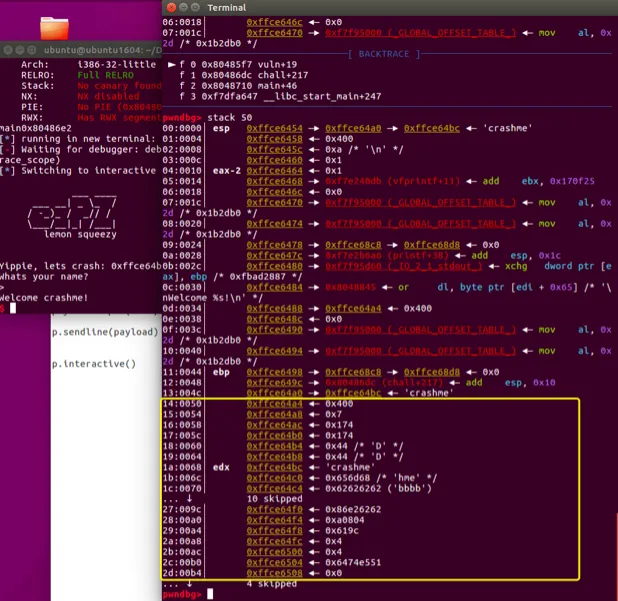Click the p.sendline(payload) line in editor
Image resolution: width=618 pixels, height=601 pixels.
(x=104, y=332)
